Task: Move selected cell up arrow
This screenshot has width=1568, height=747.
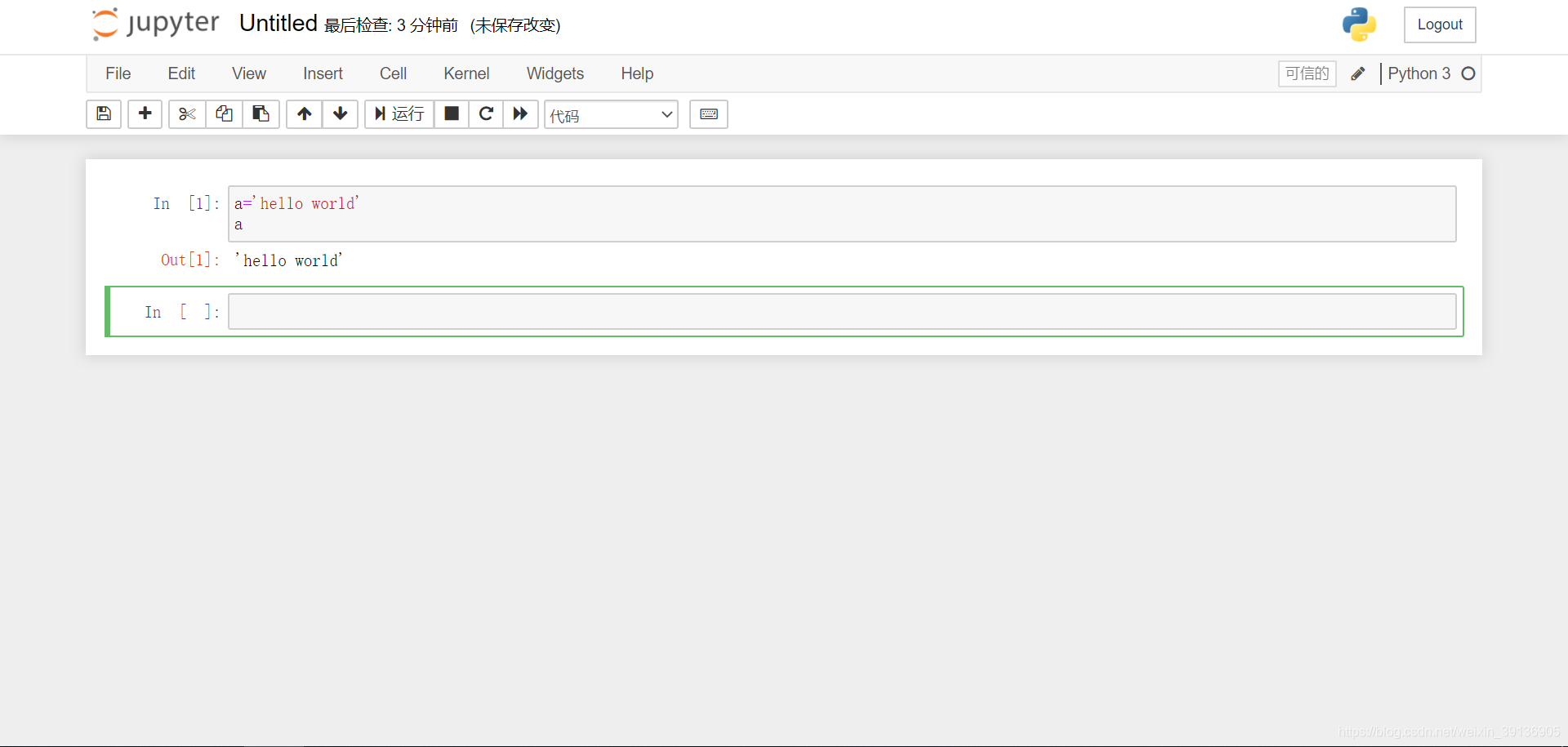Action: pyautogui.click(x=304, y=113)
